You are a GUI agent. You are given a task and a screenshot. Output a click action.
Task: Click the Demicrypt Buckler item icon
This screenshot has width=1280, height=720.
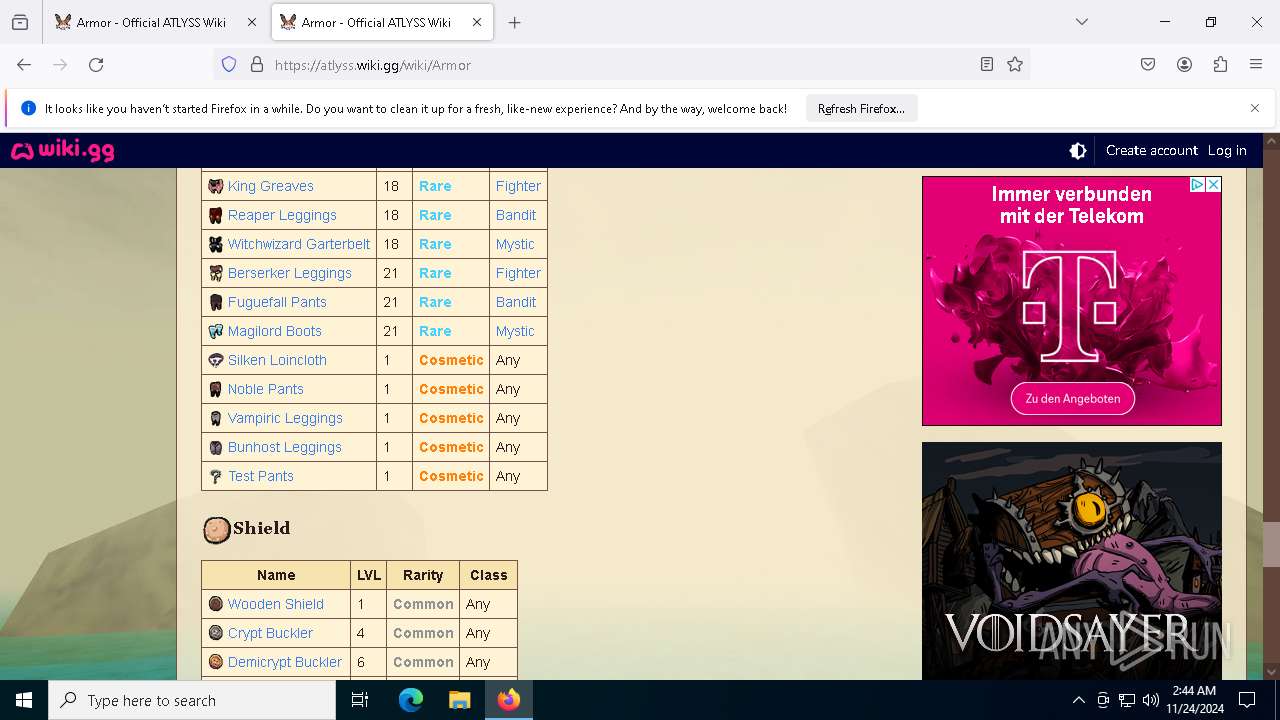(x=215, y=662)
